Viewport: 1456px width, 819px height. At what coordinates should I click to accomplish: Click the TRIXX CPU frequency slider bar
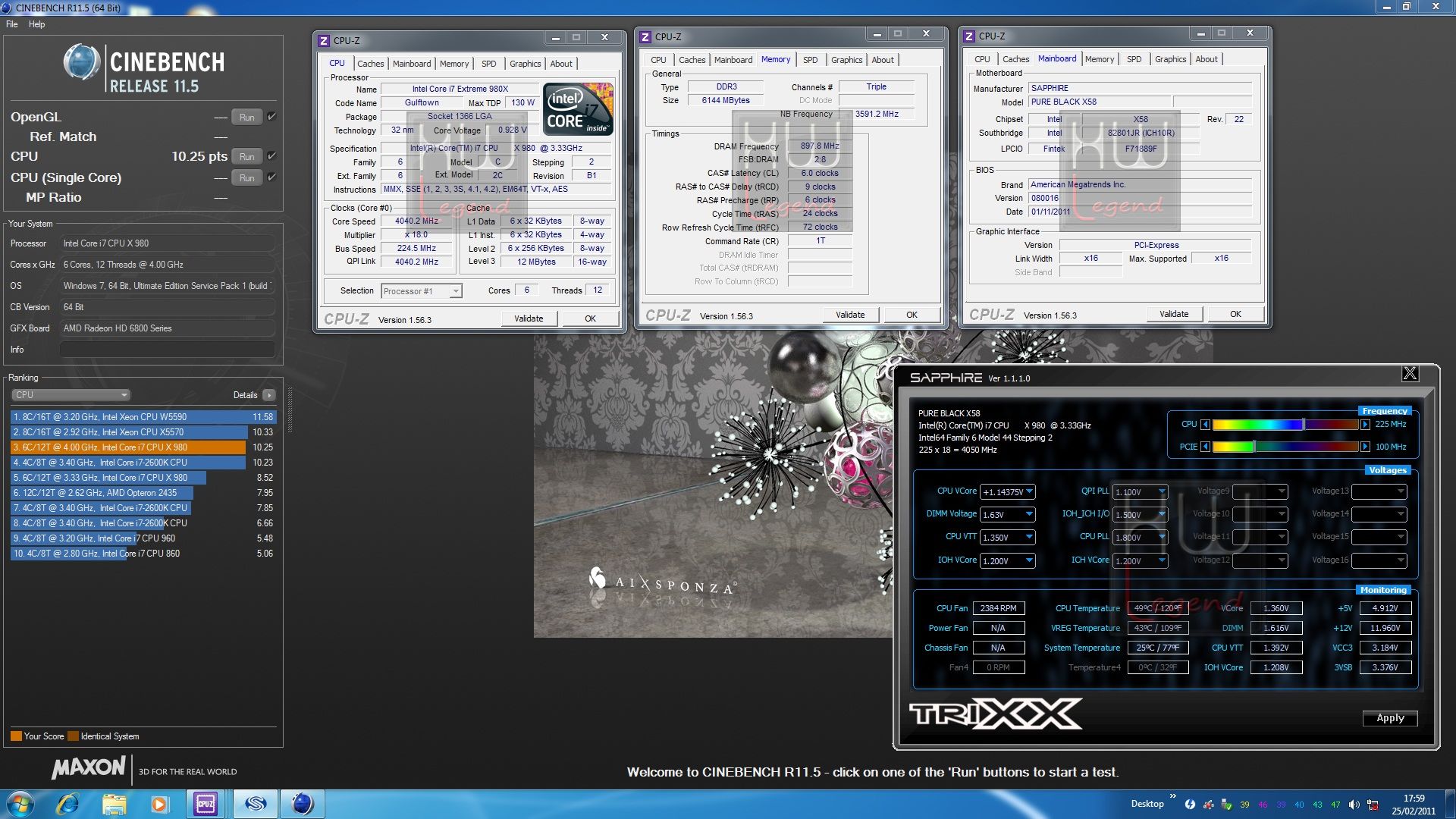click(x=1285, y=425)
